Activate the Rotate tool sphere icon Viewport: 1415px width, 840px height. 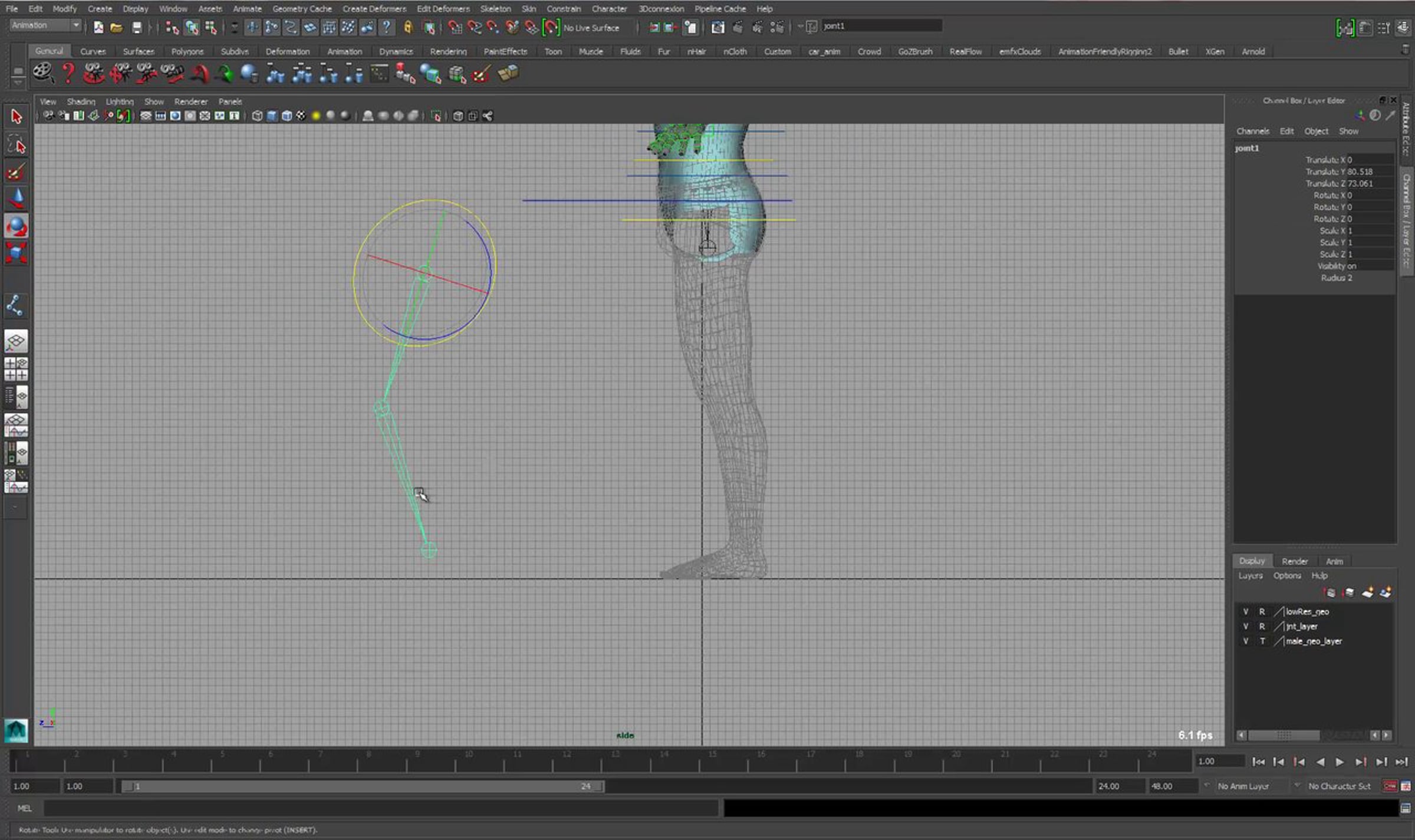tap(16, 226)
